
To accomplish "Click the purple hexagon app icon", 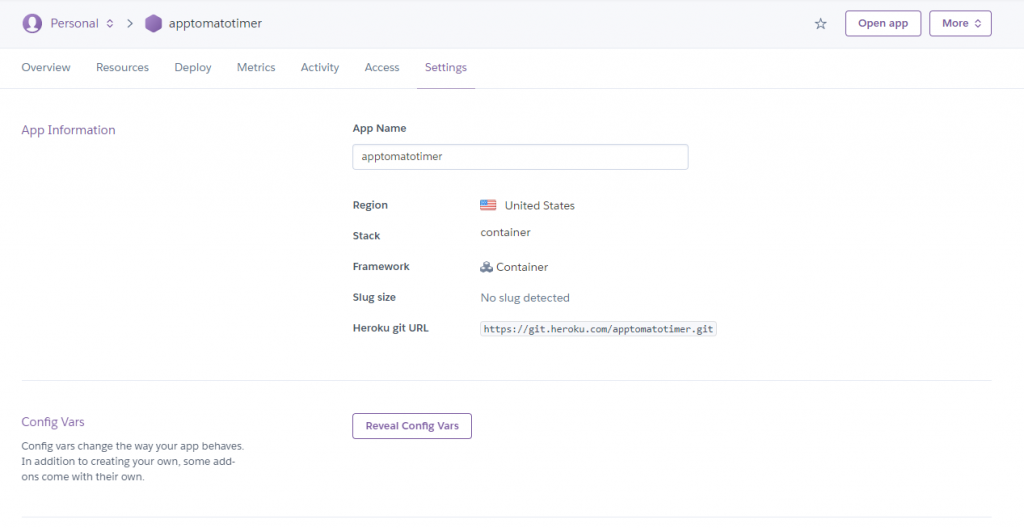I will (153, 23).
